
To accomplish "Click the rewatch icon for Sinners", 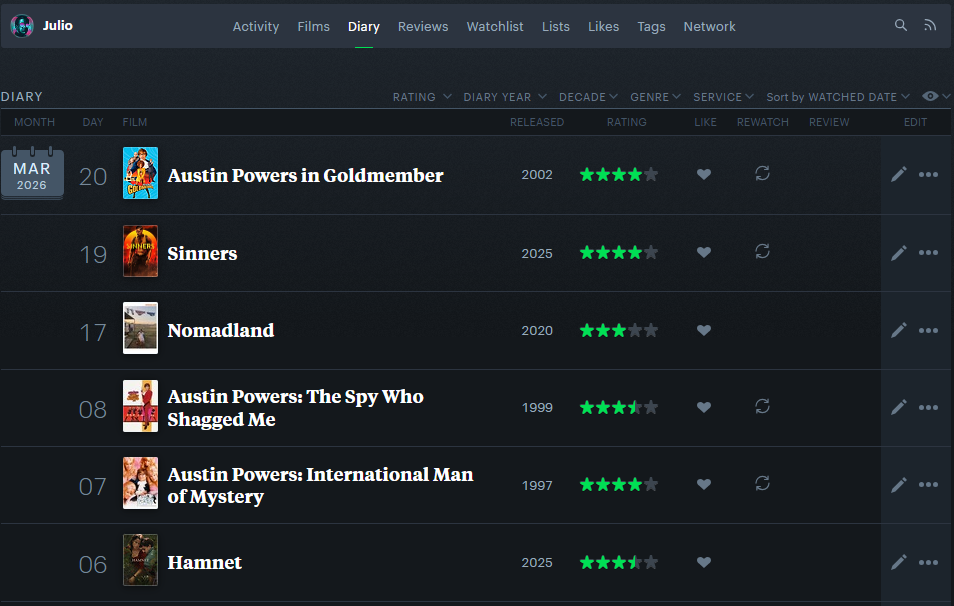I will tap(762, 251).
